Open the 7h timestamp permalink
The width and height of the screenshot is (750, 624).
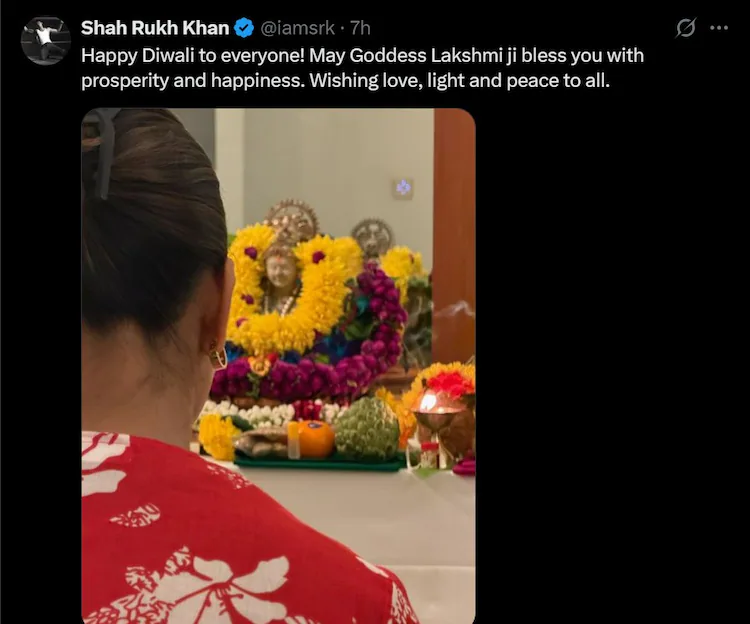click(360, 28)
